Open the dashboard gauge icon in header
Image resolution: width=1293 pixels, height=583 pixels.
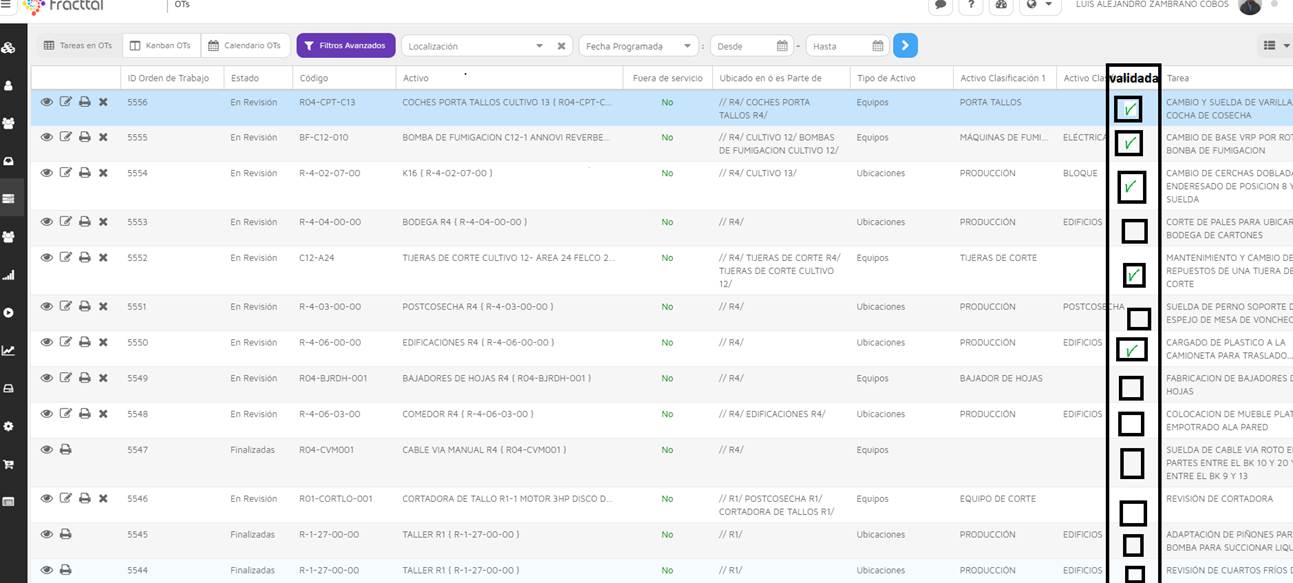click(x=1001, y=6)
